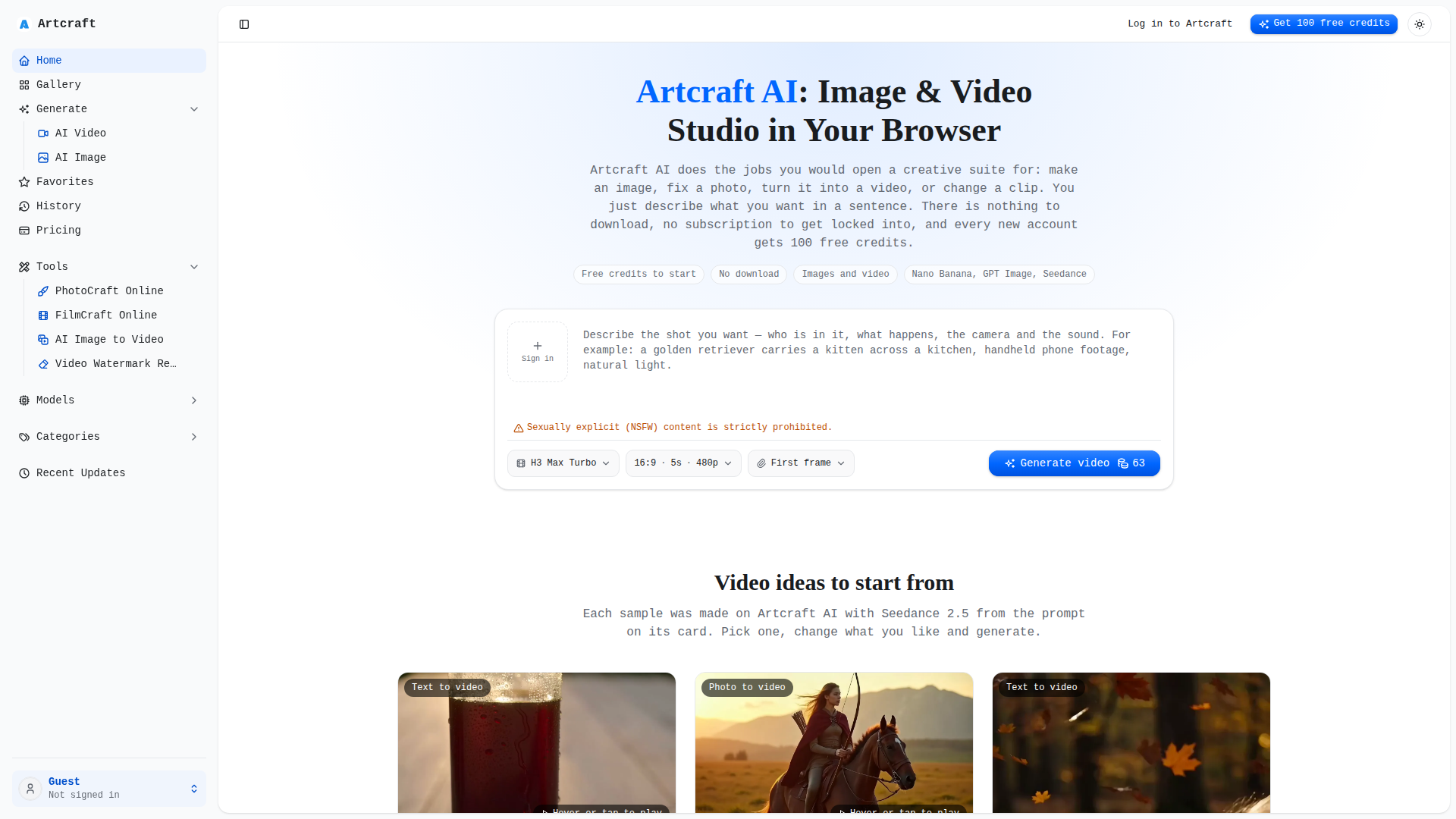The image size is (1456, 819).
Task: Open the Home sidebar item
Action: pos(109,61)
